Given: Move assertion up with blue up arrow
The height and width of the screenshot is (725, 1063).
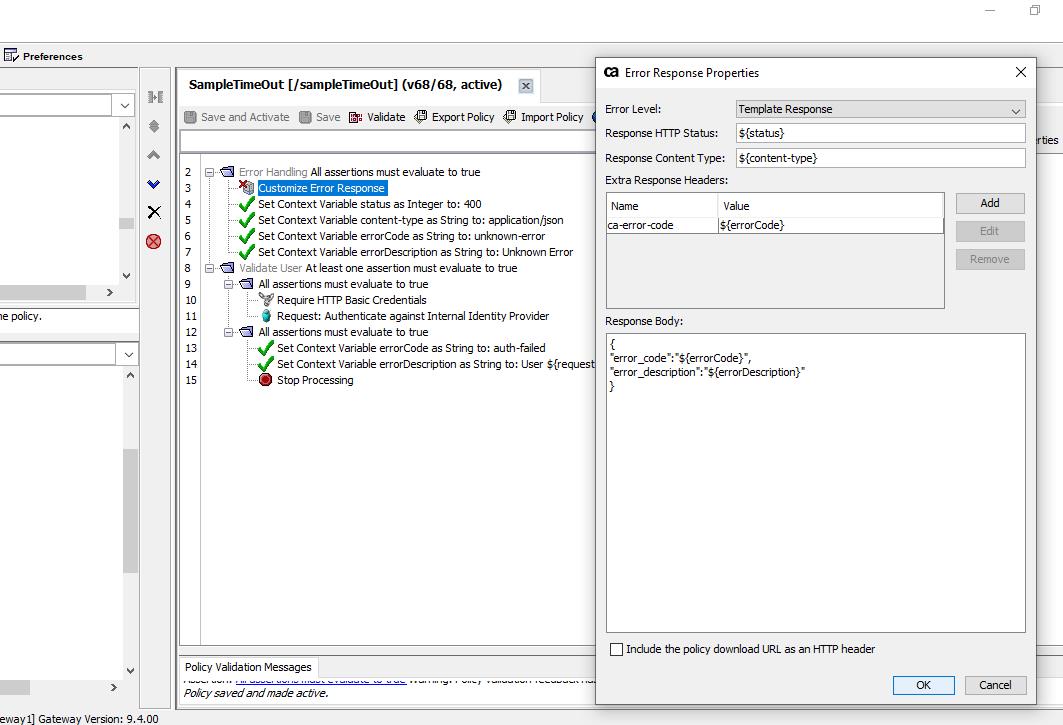Looking at the screenshot, I should point(153,155).
